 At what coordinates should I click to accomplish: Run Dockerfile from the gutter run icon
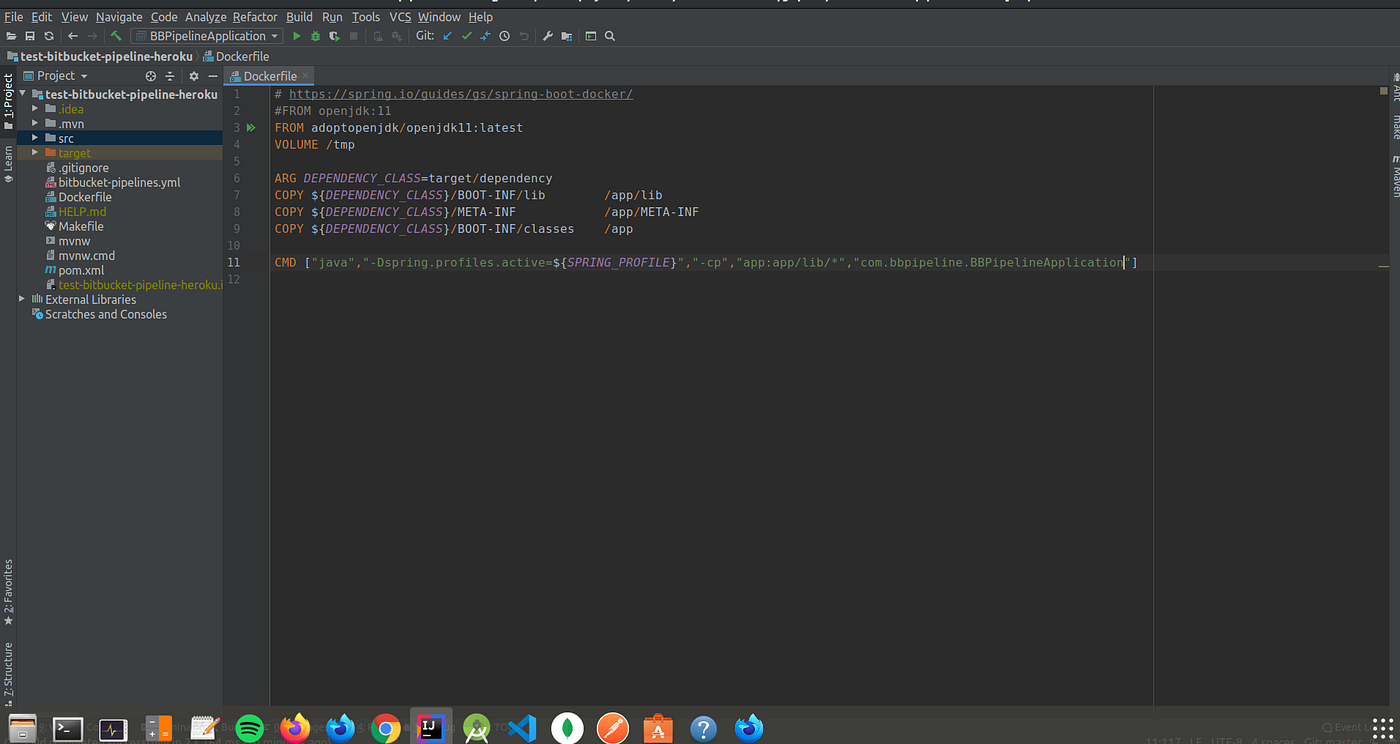(251, 127)
